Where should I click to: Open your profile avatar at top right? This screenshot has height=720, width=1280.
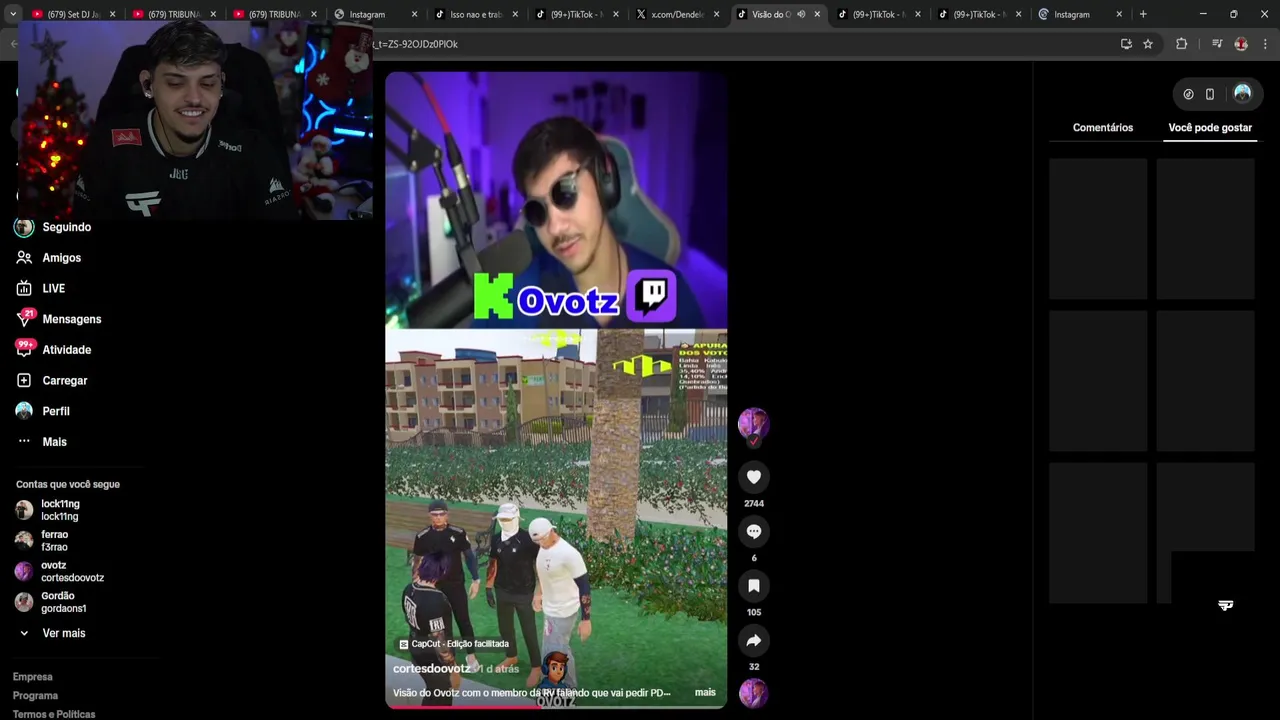(x=1242, y=93)
